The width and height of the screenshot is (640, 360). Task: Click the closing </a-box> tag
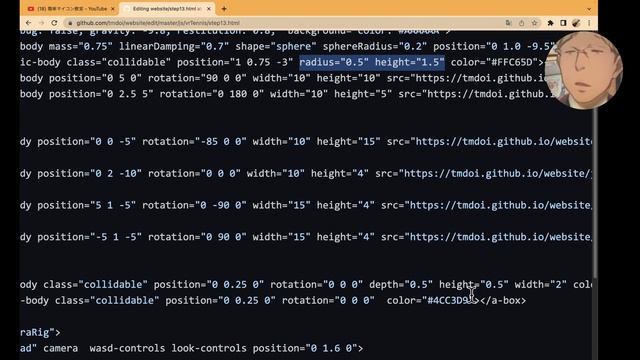coord(503,301)
